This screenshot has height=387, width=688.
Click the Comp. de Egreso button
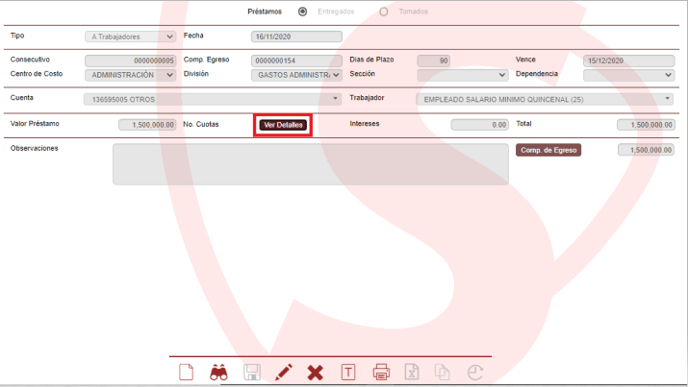548,150
